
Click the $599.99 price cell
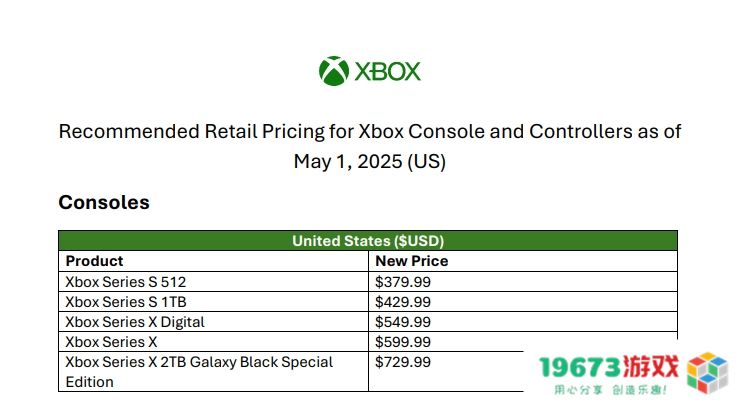tap(523, 342)
